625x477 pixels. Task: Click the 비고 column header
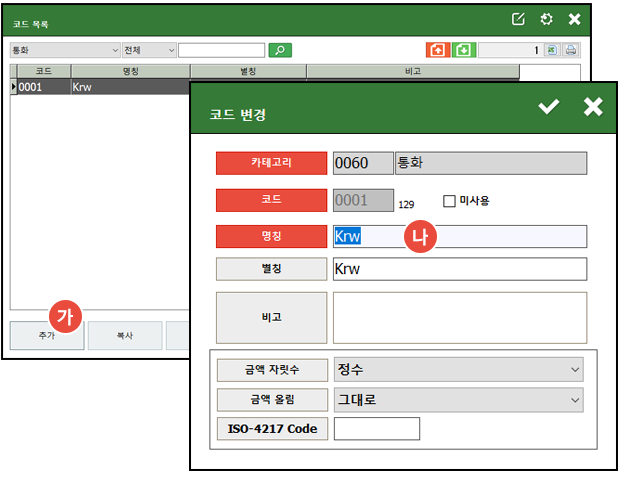point(413,71)
